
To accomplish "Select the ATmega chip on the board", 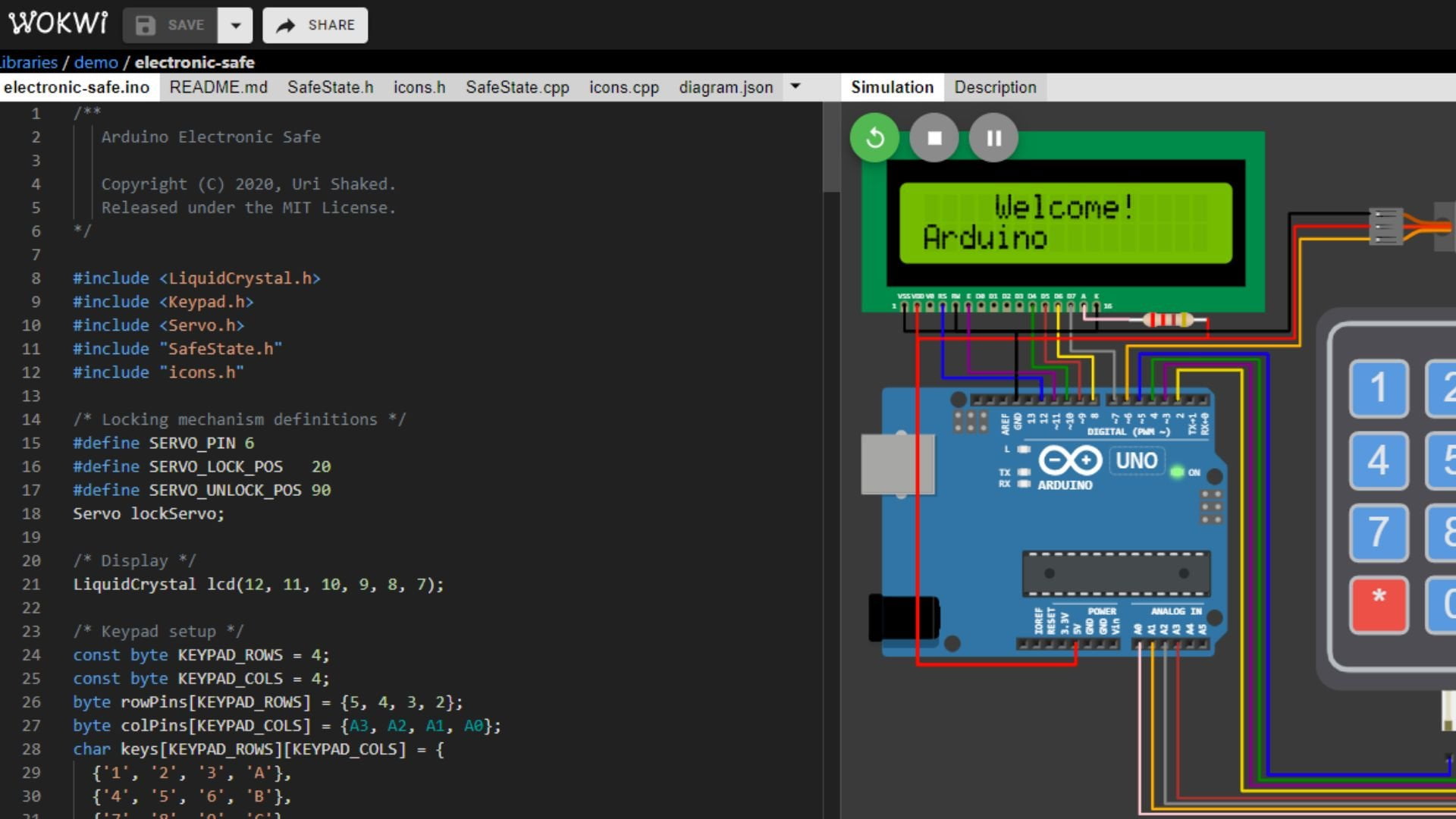I will 1116,573.
